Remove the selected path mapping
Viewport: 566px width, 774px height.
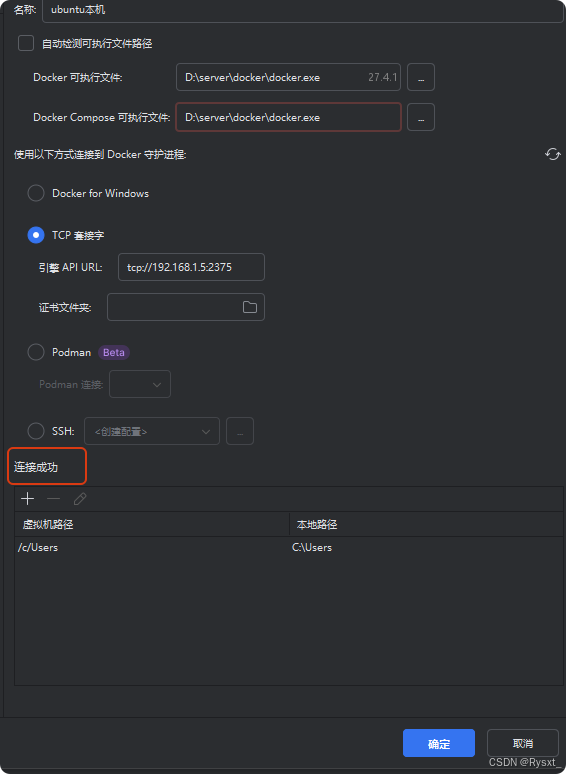point(53,499)
